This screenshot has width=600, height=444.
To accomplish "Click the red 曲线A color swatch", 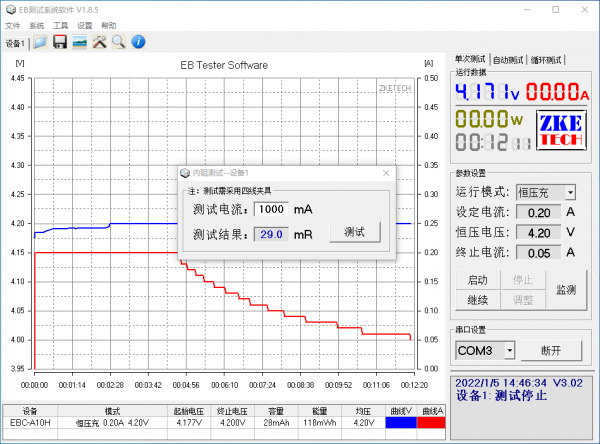I will point(432,422).
